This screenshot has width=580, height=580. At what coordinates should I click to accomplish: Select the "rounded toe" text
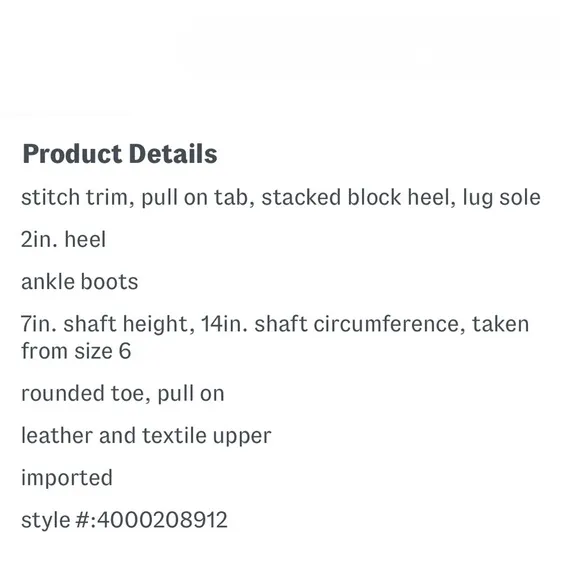[82, 393]
